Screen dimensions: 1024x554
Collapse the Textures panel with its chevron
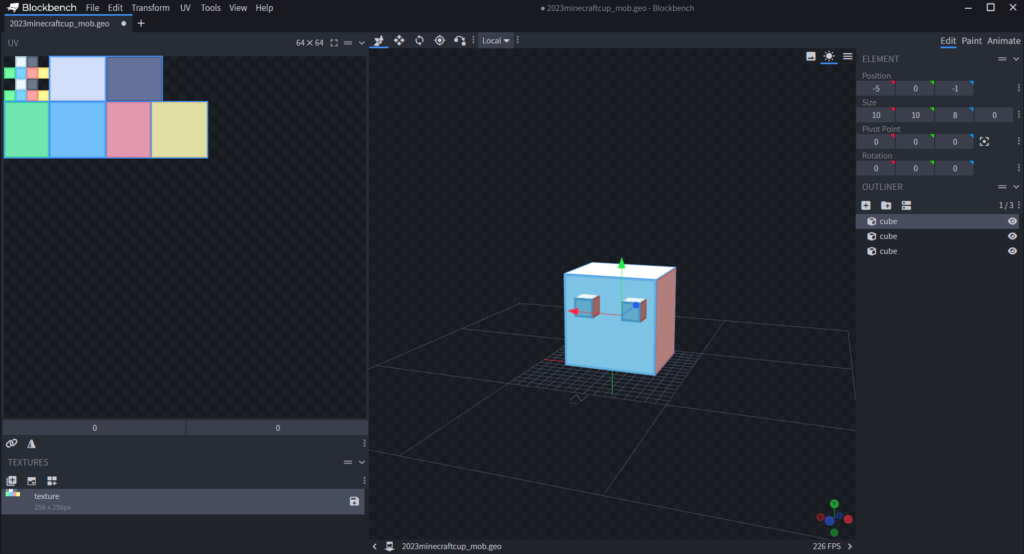(x=362, y=462)
